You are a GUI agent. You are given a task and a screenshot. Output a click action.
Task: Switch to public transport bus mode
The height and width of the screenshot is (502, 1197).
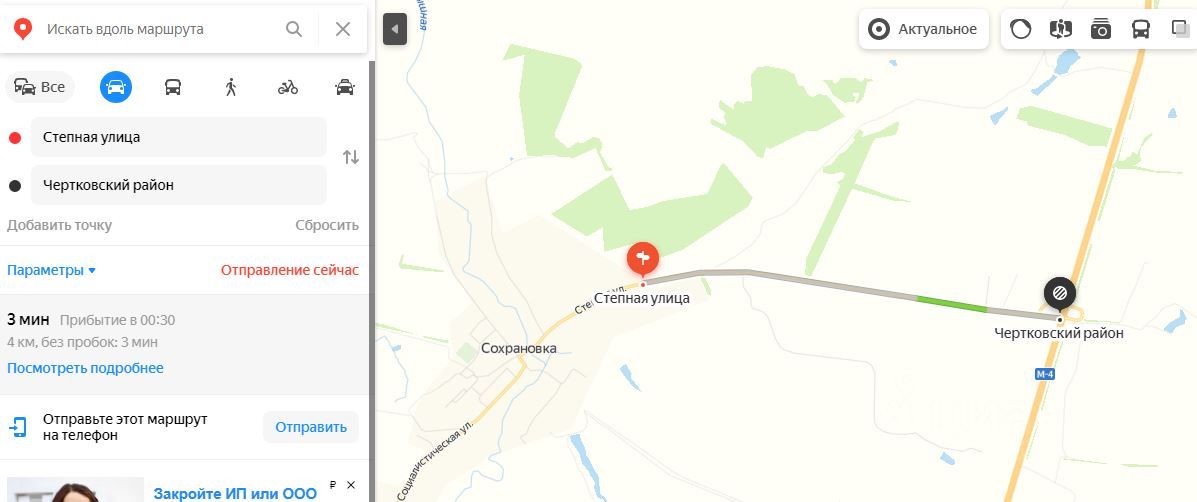tap(173, 87)
